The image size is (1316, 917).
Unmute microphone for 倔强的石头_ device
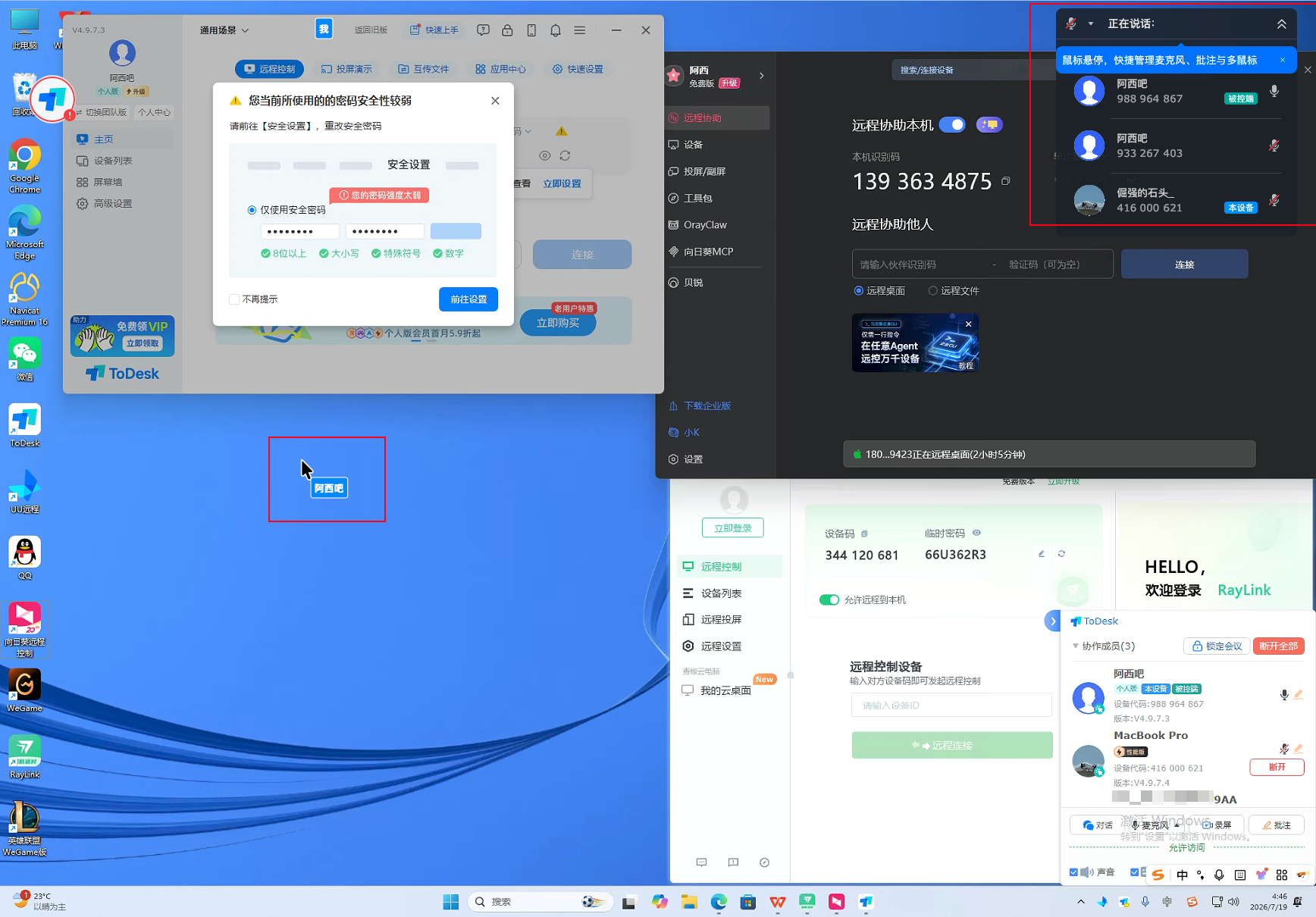1274,200
